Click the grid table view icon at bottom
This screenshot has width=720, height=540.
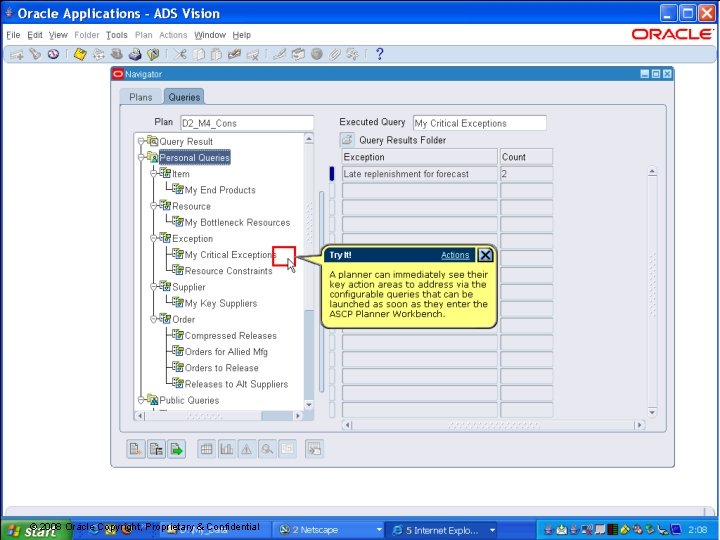click(x=207, y=449)
